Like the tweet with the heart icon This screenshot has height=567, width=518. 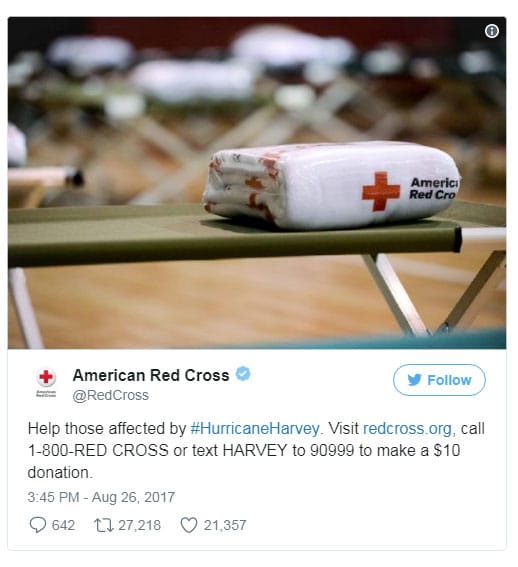189,525
